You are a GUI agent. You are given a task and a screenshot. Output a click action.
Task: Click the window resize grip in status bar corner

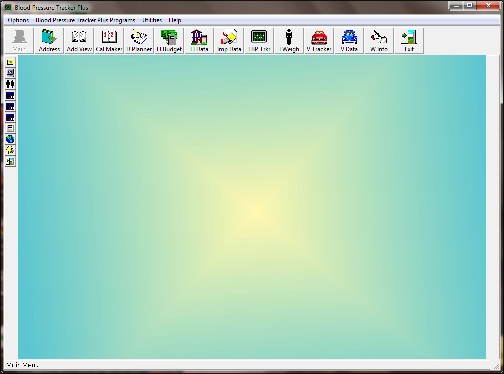tap(496, 366)
